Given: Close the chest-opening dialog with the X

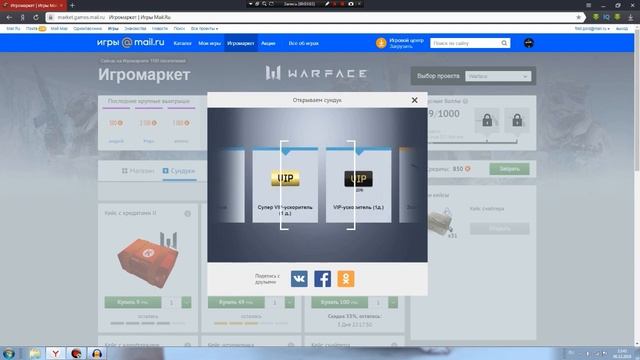Looking at the screenshot, I should click(414, 100).
